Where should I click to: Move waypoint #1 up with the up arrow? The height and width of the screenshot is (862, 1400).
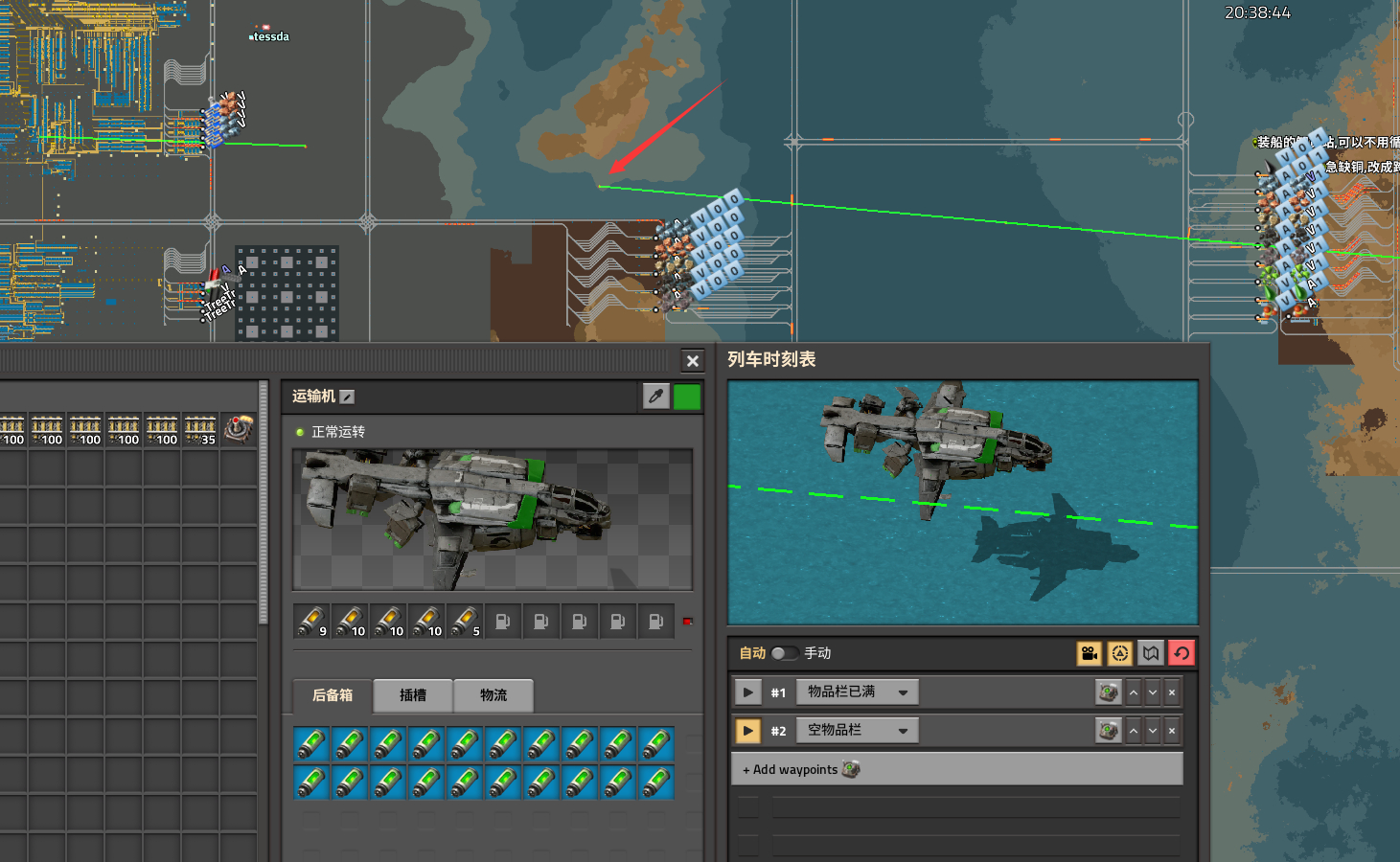coord(1134,692)
